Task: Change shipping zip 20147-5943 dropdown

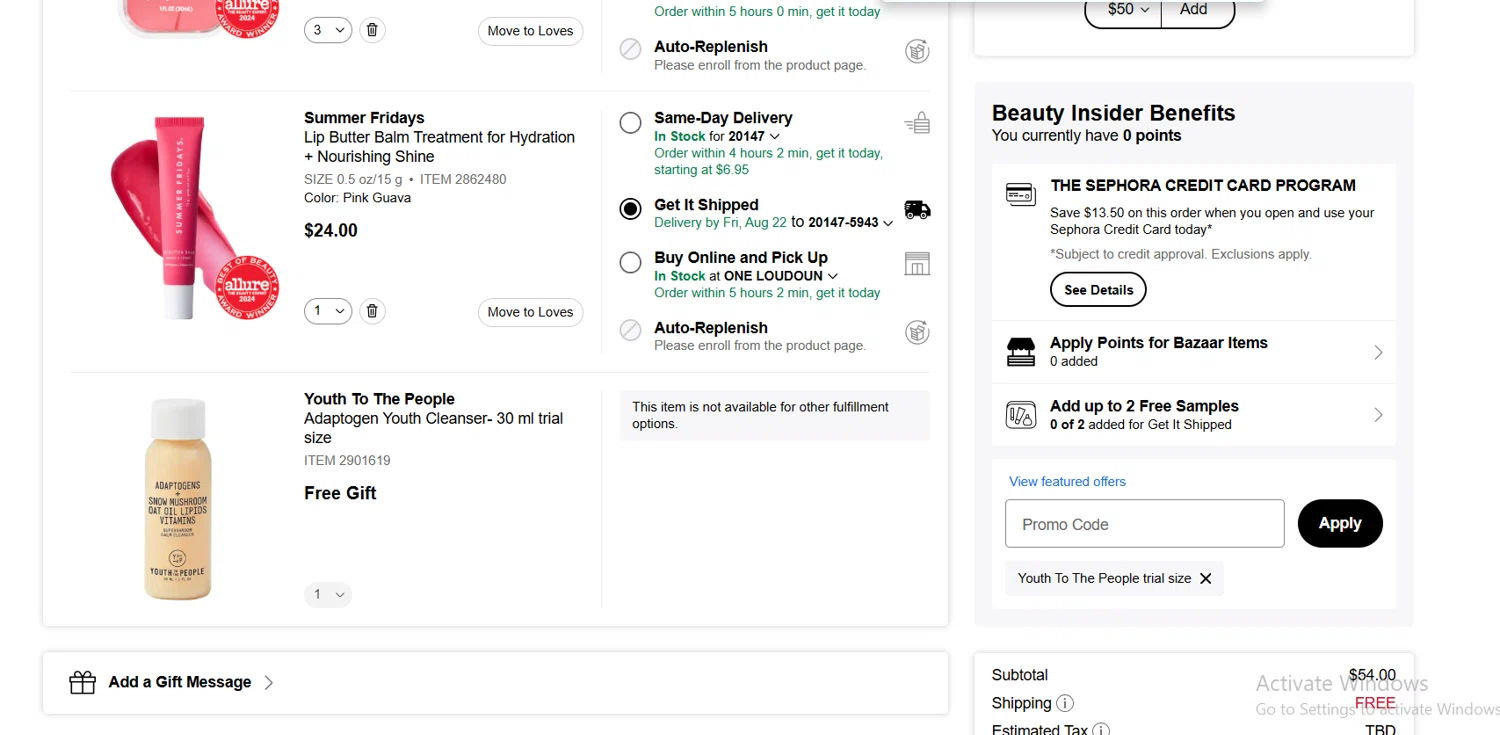Action: point(851,223)
